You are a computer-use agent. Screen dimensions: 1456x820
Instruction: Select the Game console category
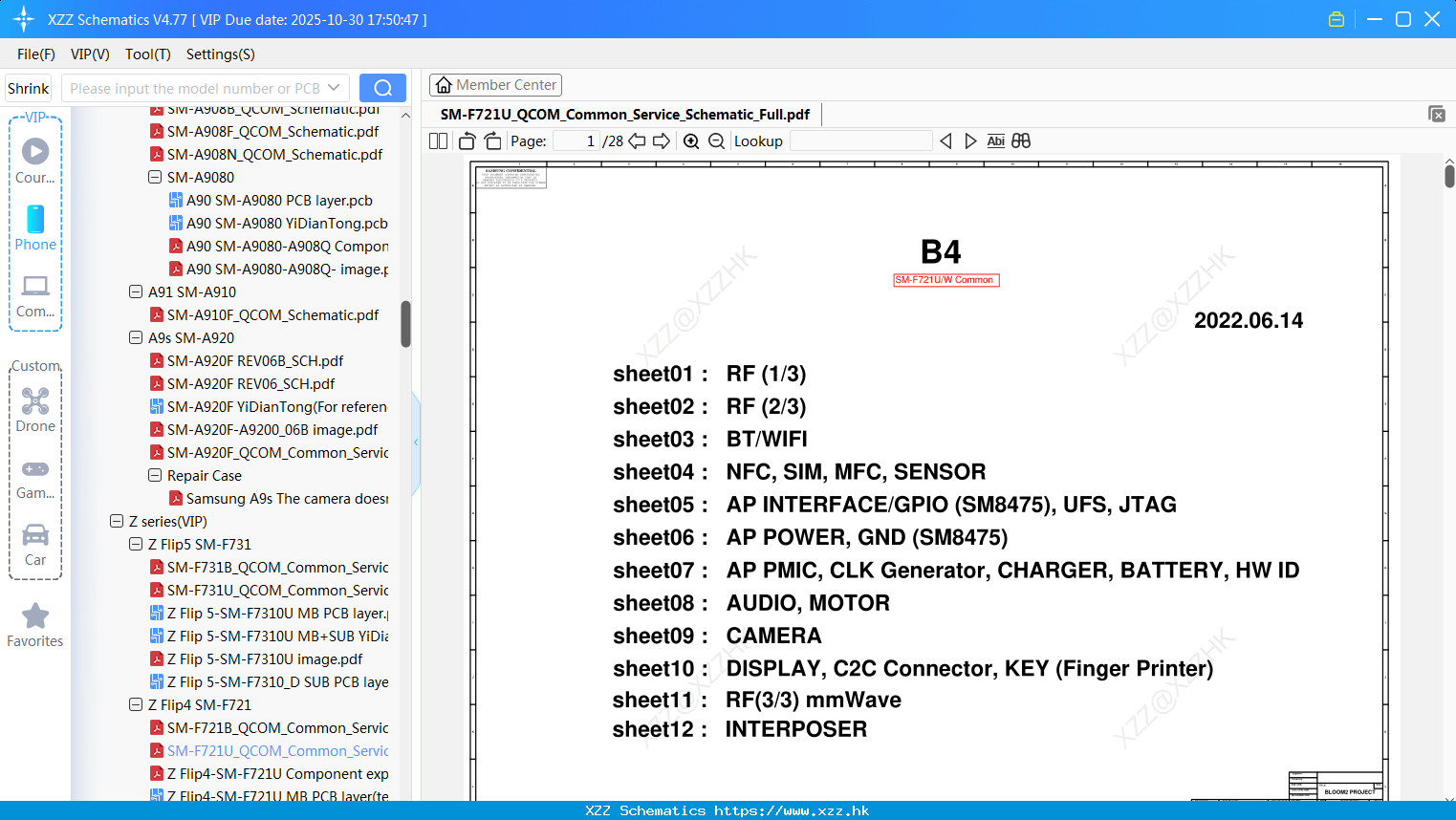(x=35, y=478)
